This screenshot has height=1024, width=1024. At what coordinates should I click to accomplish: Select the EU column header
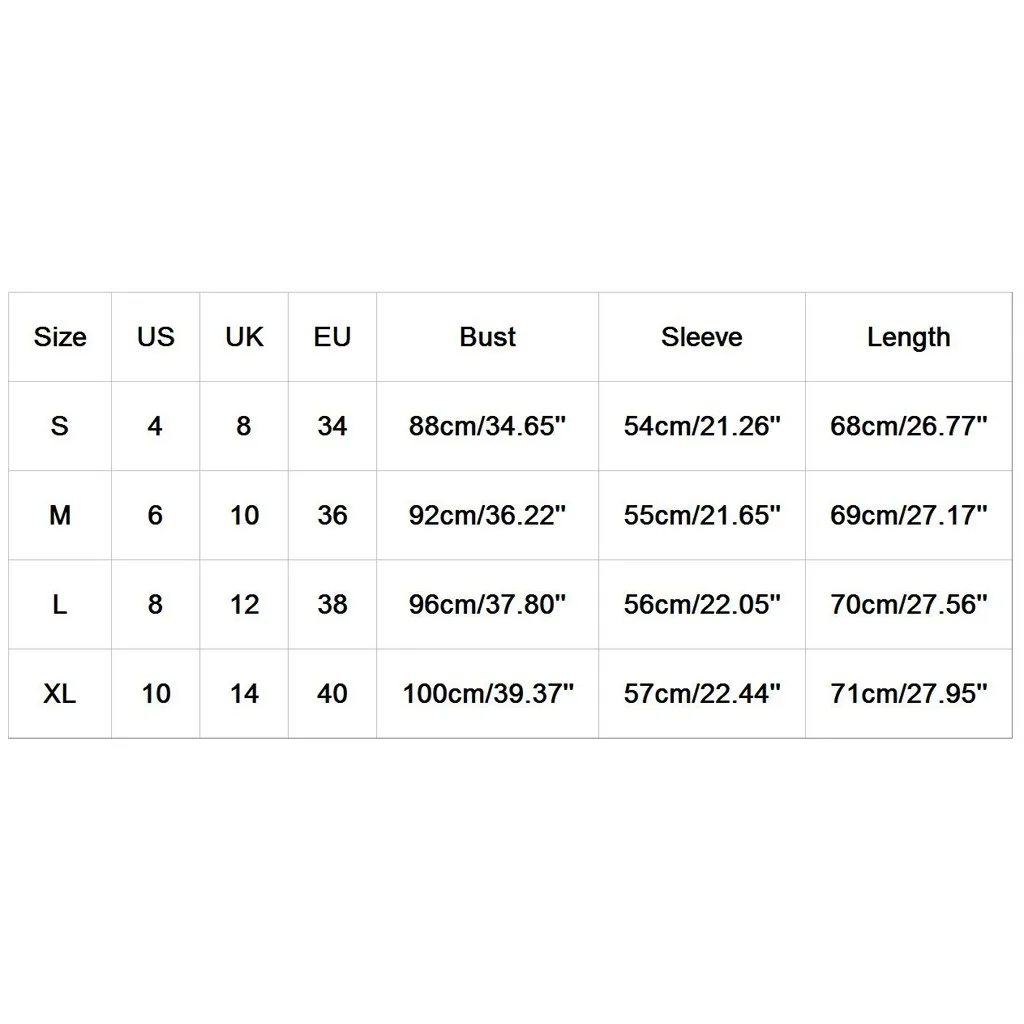[x=332, y=337]
